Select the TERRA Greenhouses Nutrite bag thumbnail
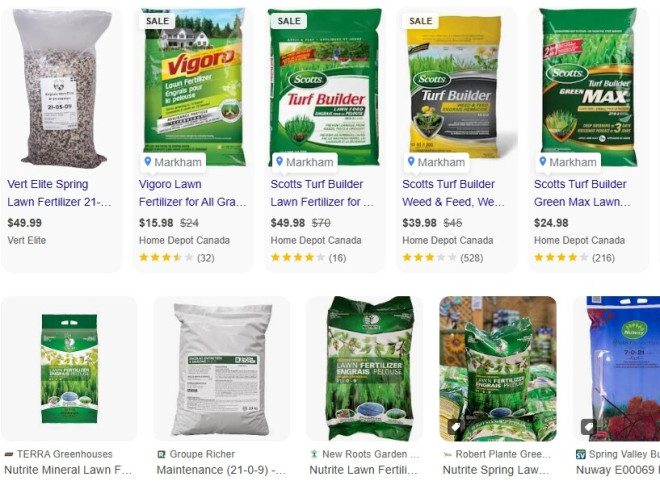 tap(69, 368)
